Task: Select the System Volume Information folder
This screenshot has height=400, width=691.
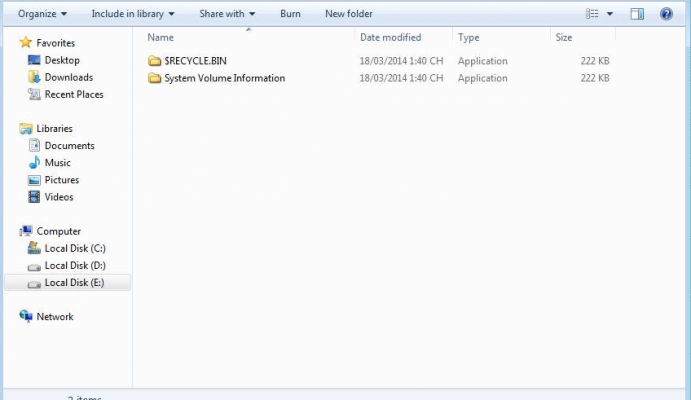Action: pos(217,78)
